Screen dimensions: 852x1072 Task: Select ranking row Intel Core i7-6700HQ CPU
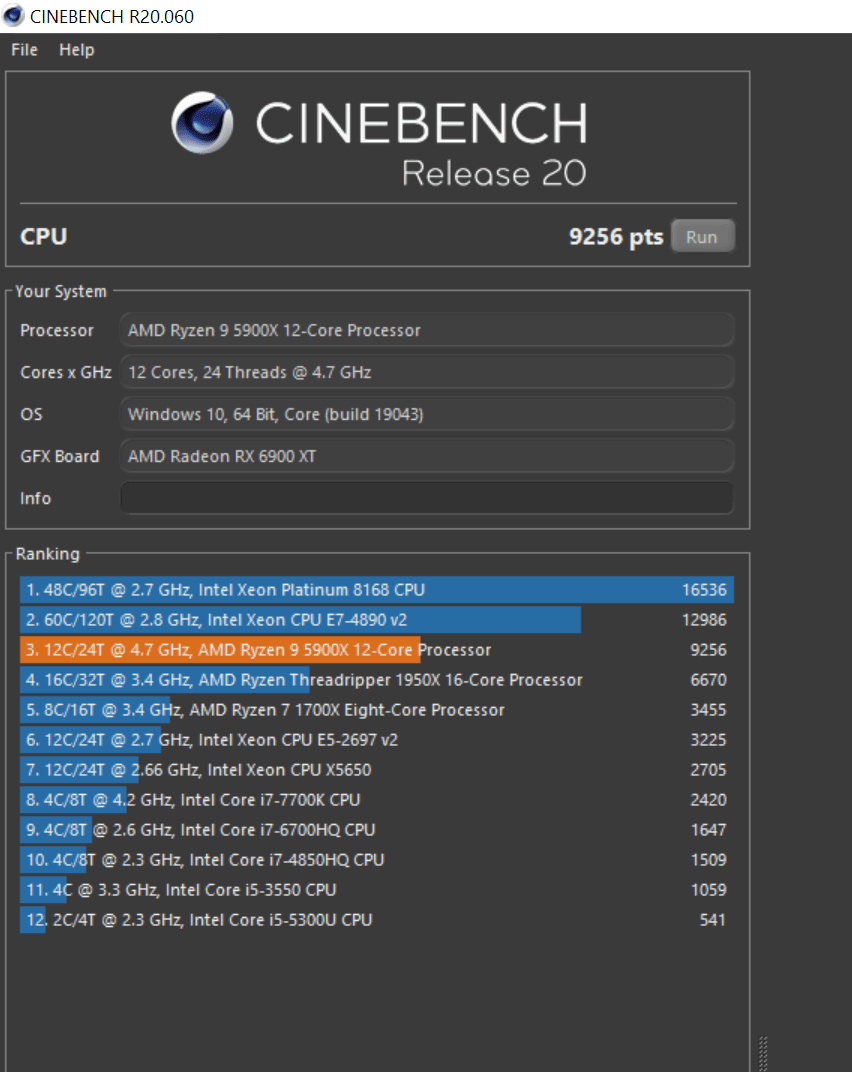point(377,830)
